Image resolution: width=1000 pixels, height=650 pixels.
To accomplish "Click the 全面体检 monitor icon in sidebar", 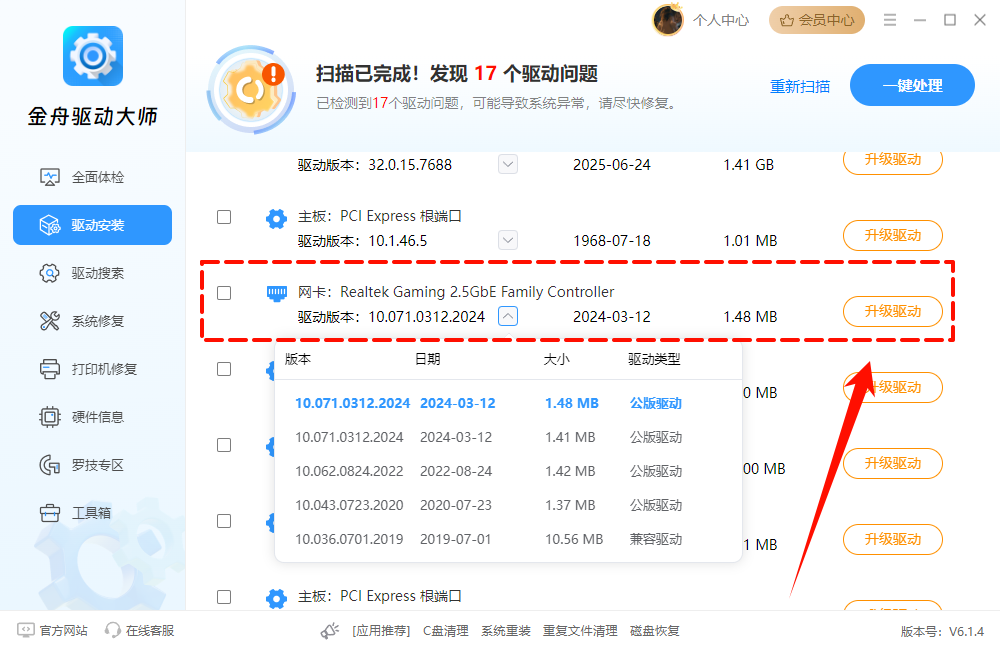I will point(49,177).
